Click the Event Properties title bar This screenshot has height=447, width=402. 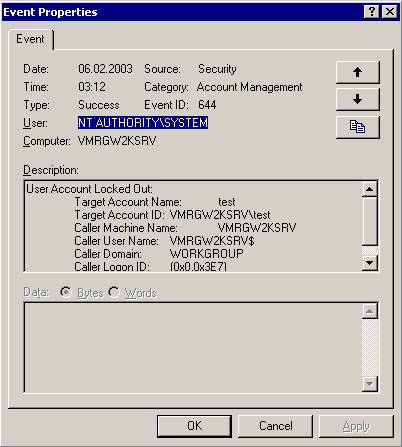pyautogui.click(x=183, y=12)
